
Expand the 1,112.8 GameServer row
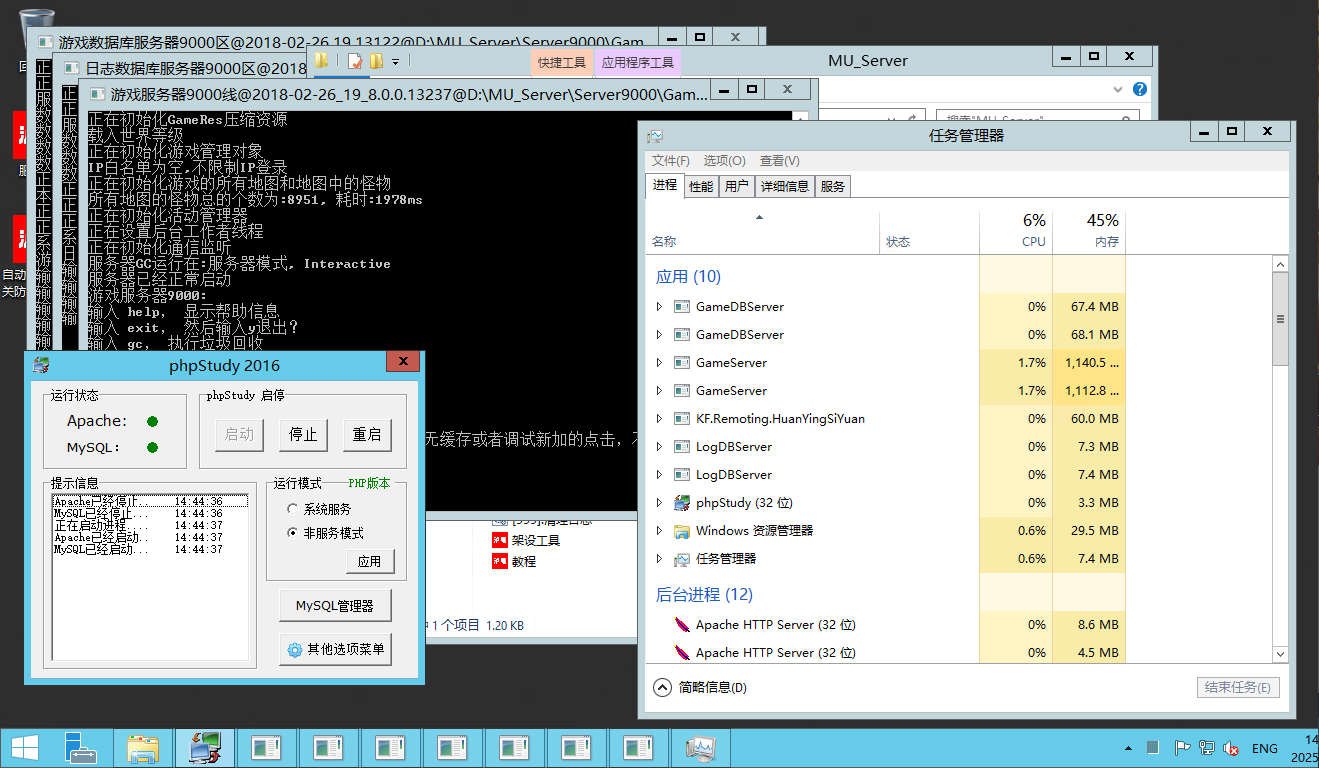[x=658, y=391]
